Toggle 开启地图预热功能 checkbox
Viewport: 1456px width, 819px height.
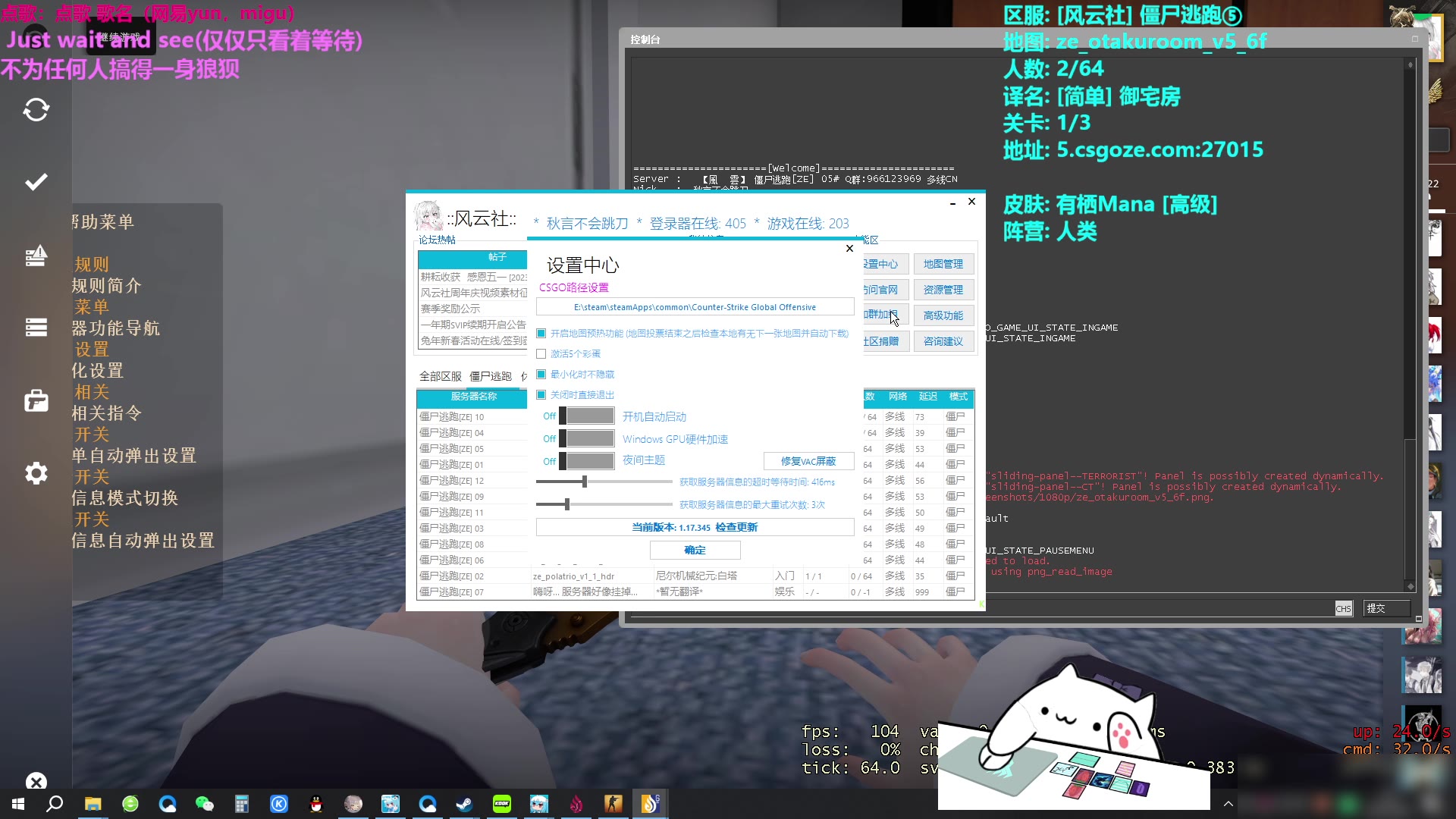(x=541, y=334)
